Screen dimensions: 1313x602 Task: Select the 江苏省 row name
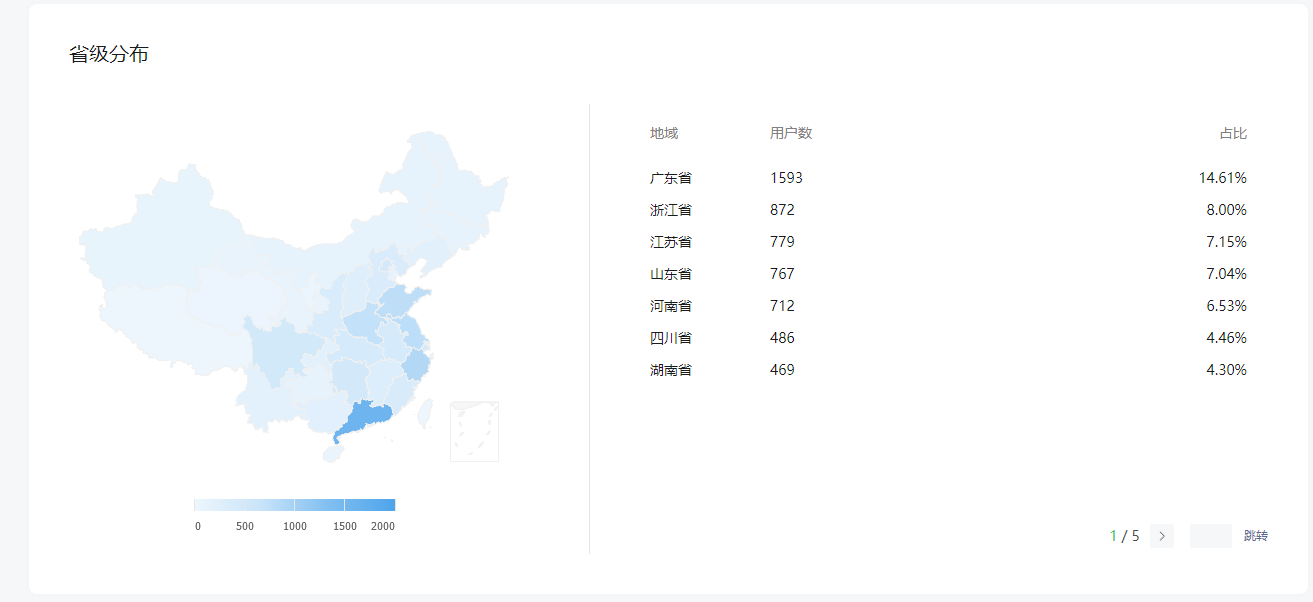(x=671, y=242)
